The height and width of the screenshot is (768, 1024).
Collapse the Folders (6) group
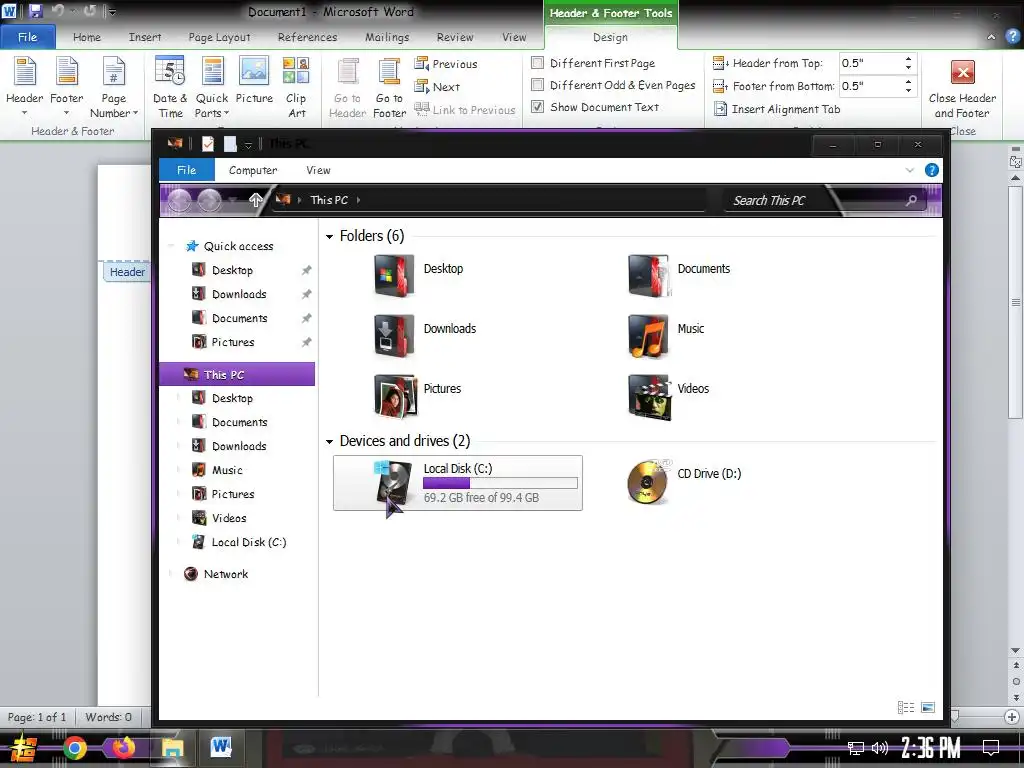pos(330,236)
